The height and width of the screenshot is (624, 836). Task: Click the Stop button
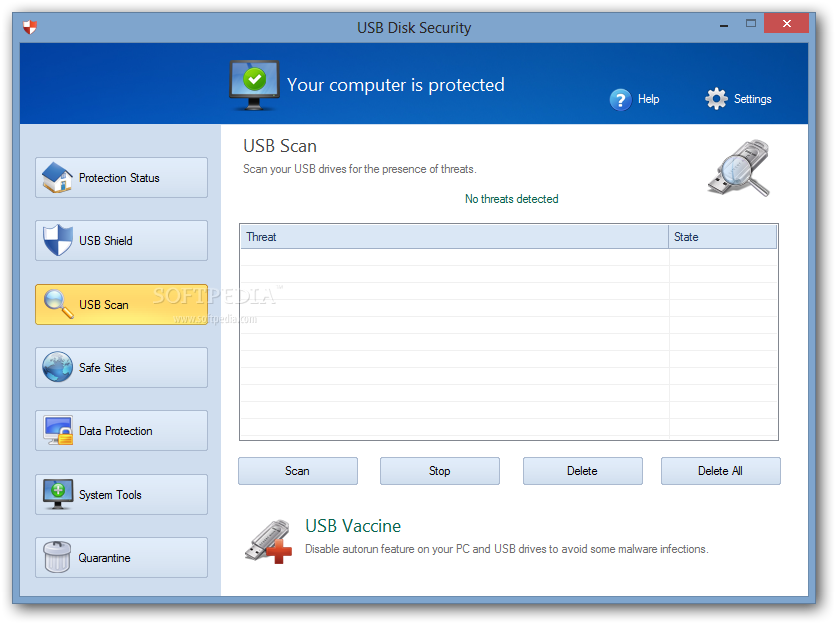(x=440, y=471)
